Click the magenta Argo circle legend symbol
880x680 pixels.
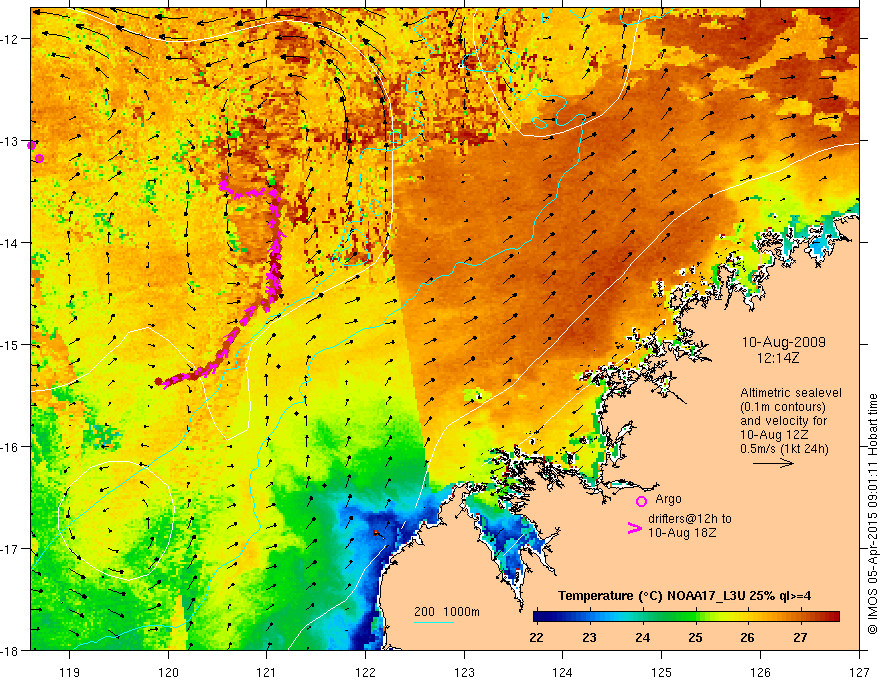point(641,501)
